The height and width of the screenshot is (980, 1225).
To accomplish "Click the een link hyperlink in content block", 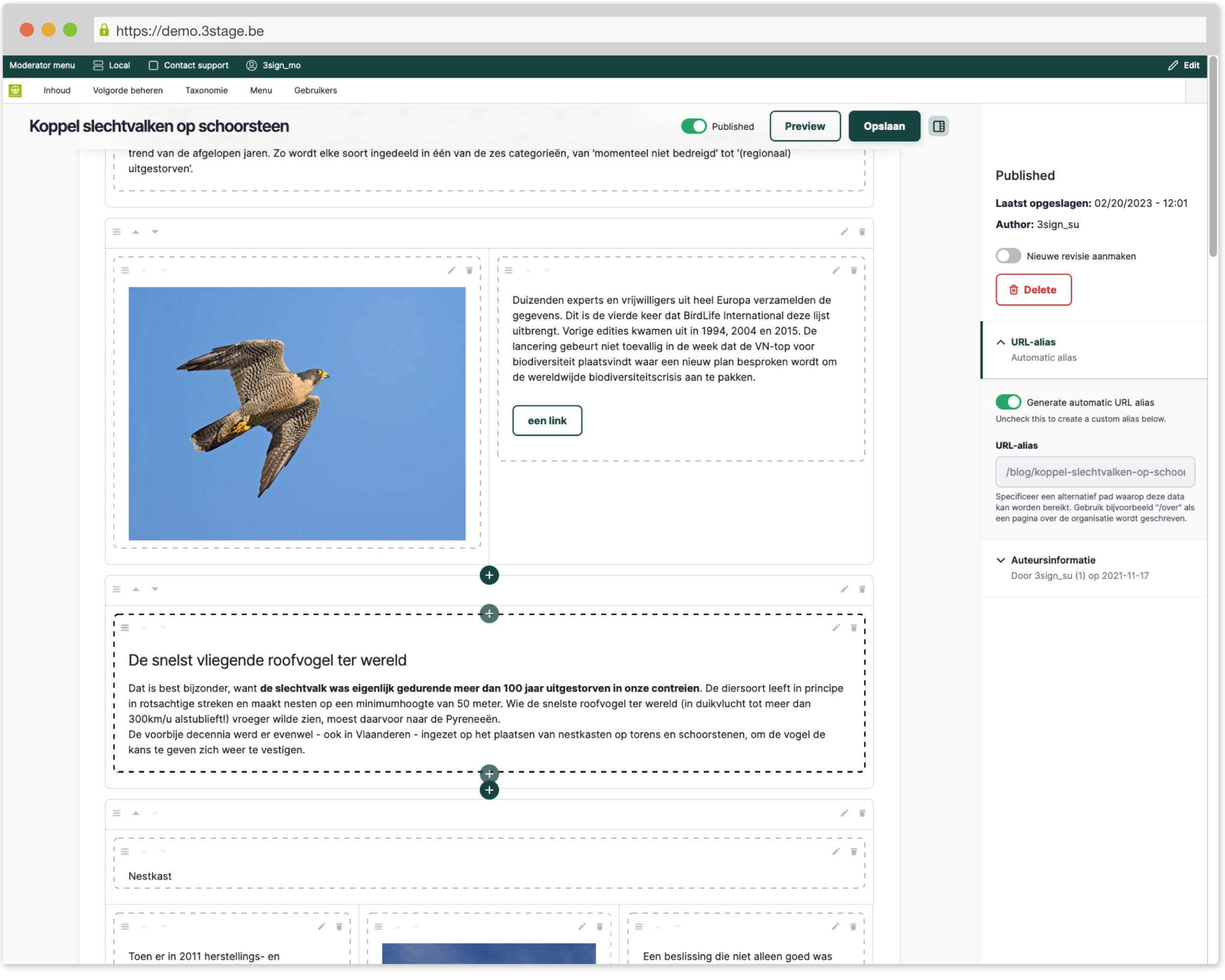I will tap(547, 420).
